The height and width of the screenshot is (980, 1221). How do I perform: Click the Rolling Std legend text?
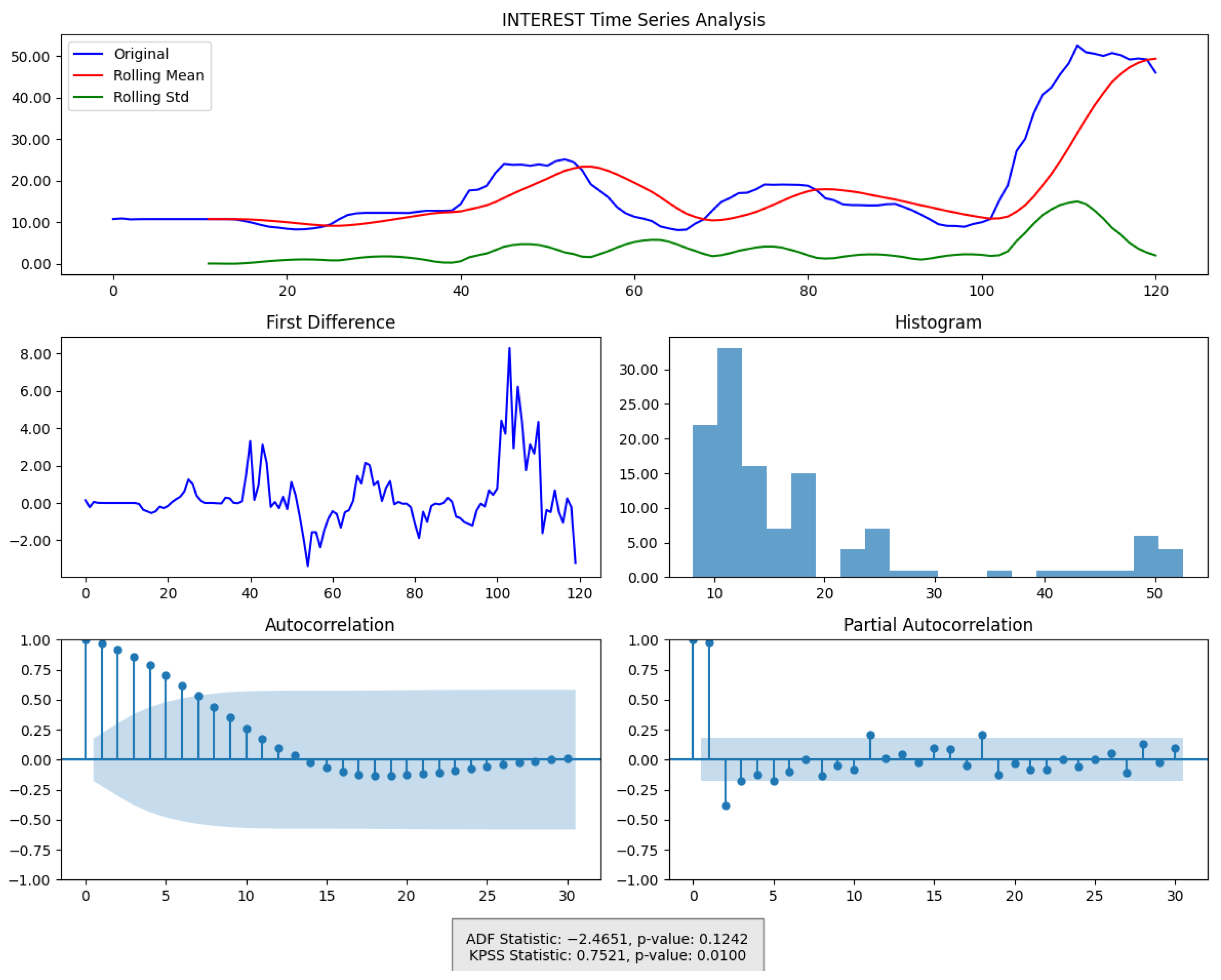point(151,97)
